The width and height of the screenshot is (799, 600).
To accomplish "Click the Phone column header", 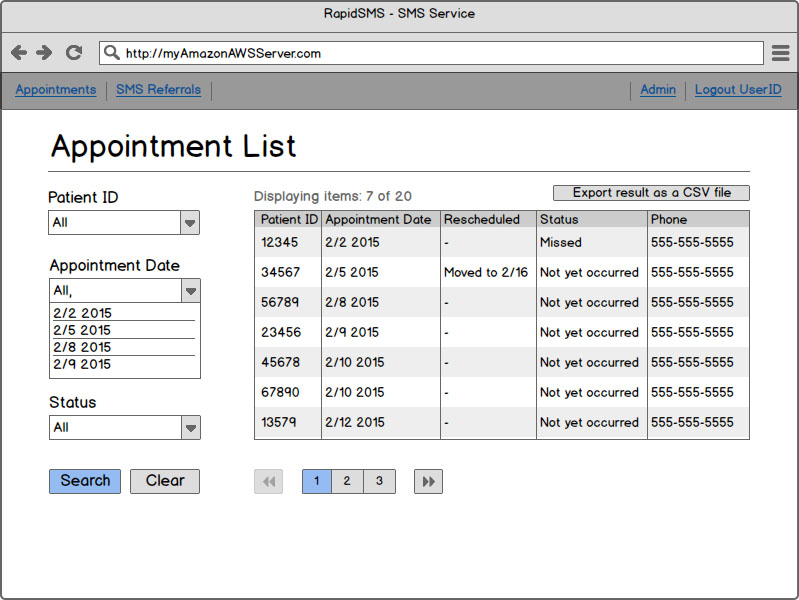I will click(x=698, y=219).
